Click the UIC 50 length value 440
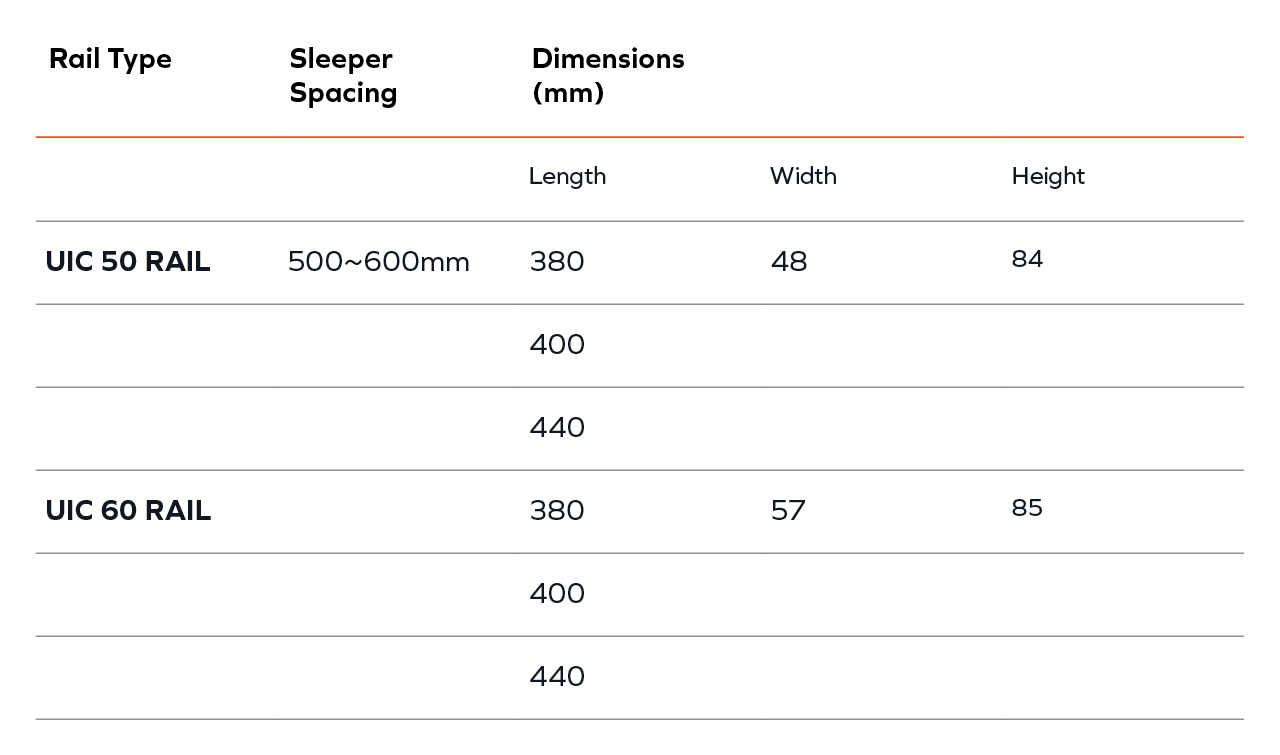Image resolution: width=1280 pixels, height=755 pixels. [x=557, y=428]
